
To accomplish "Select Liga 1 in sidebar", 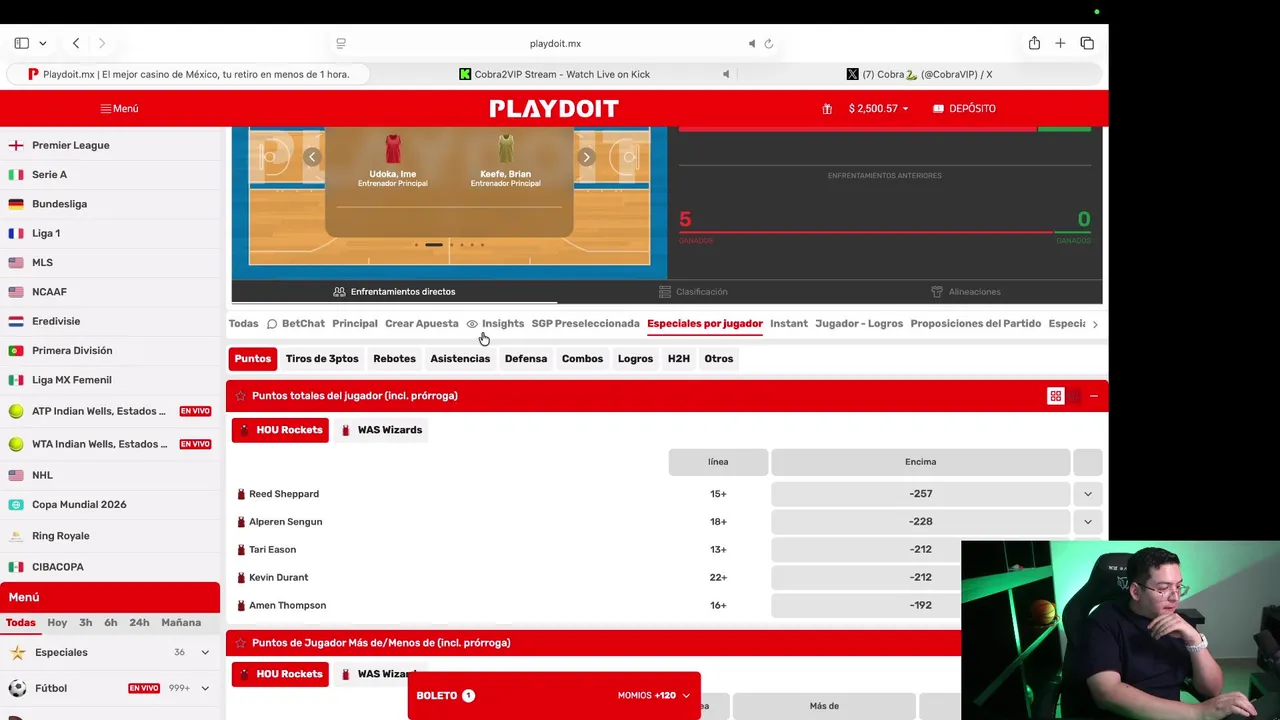I will click(x=110, y=233).
